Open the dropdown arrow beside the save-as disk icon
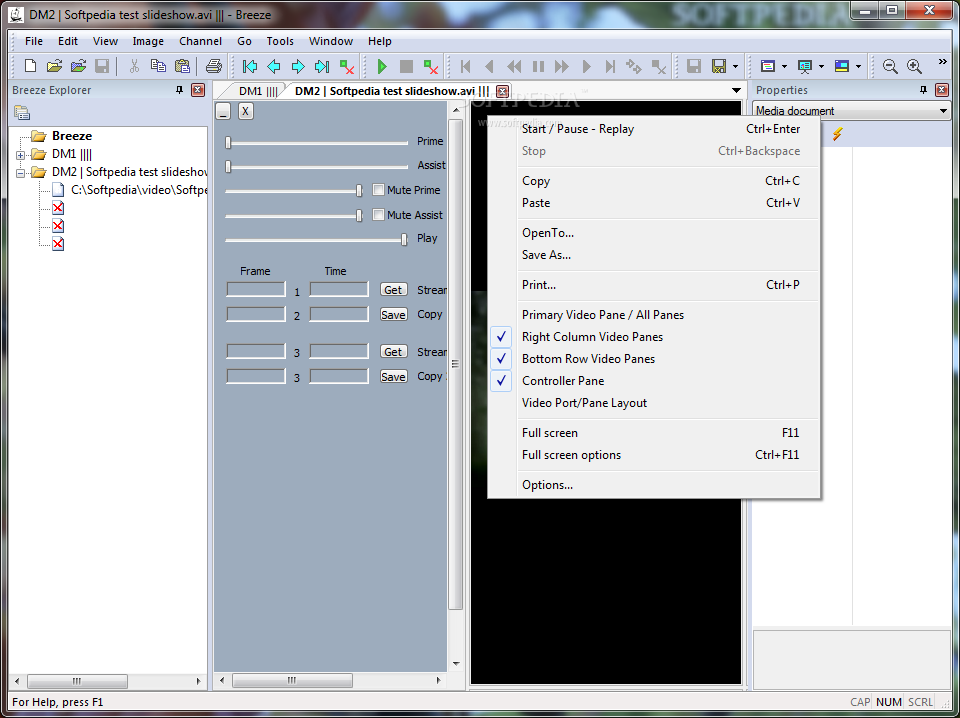This screenshot has height=718, width=960. point(735,66)
